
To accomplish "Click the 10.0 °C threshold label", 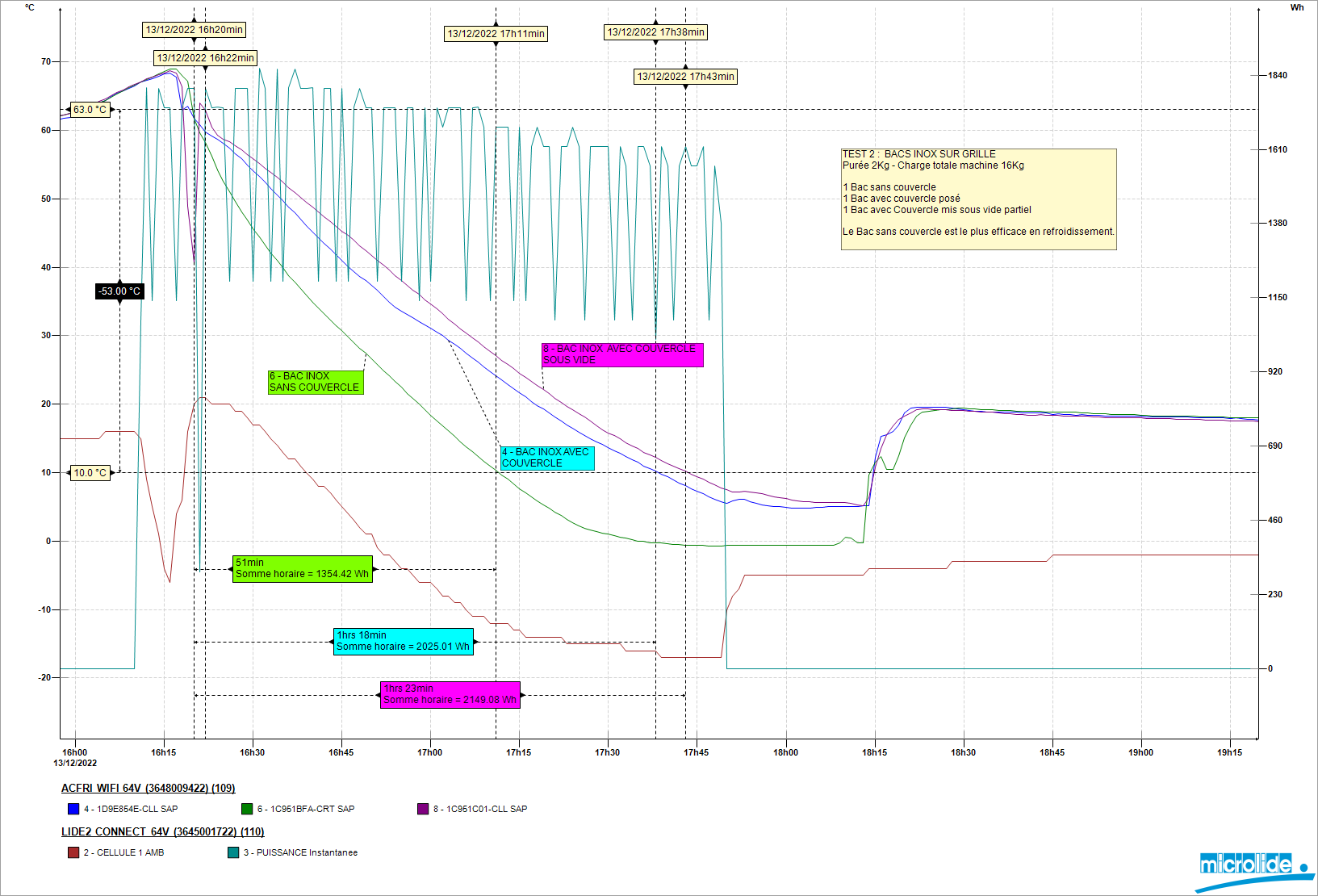I will pyautogui.click(x=90, y=473).
